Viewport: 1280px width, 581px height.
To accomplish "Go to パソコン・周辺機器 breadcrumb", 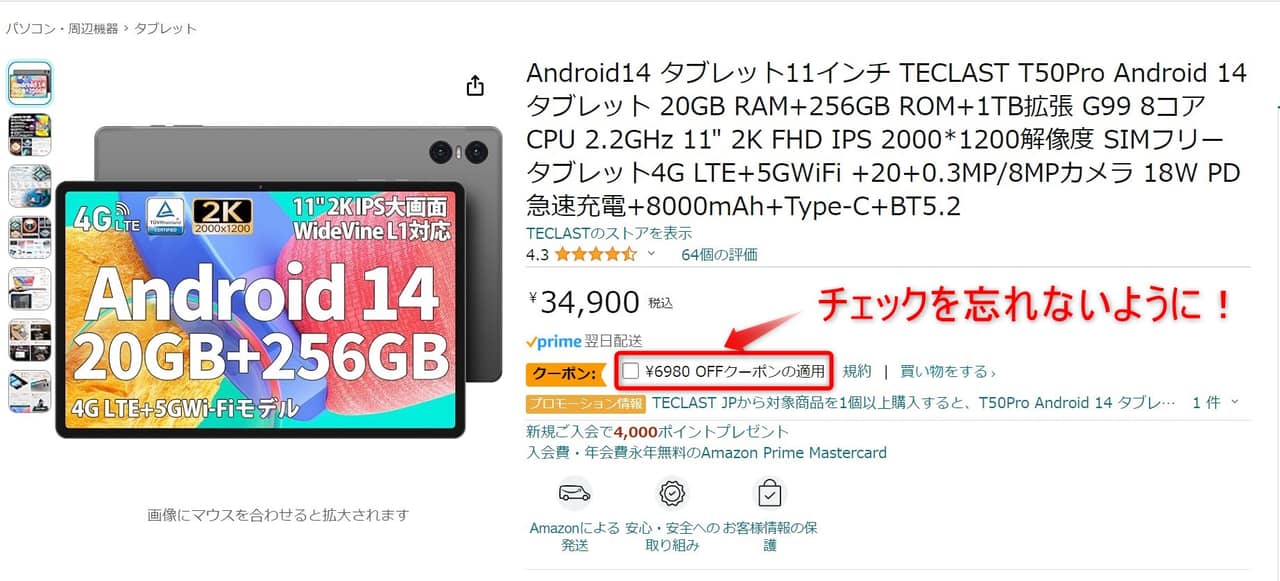I will coord(62,29).
